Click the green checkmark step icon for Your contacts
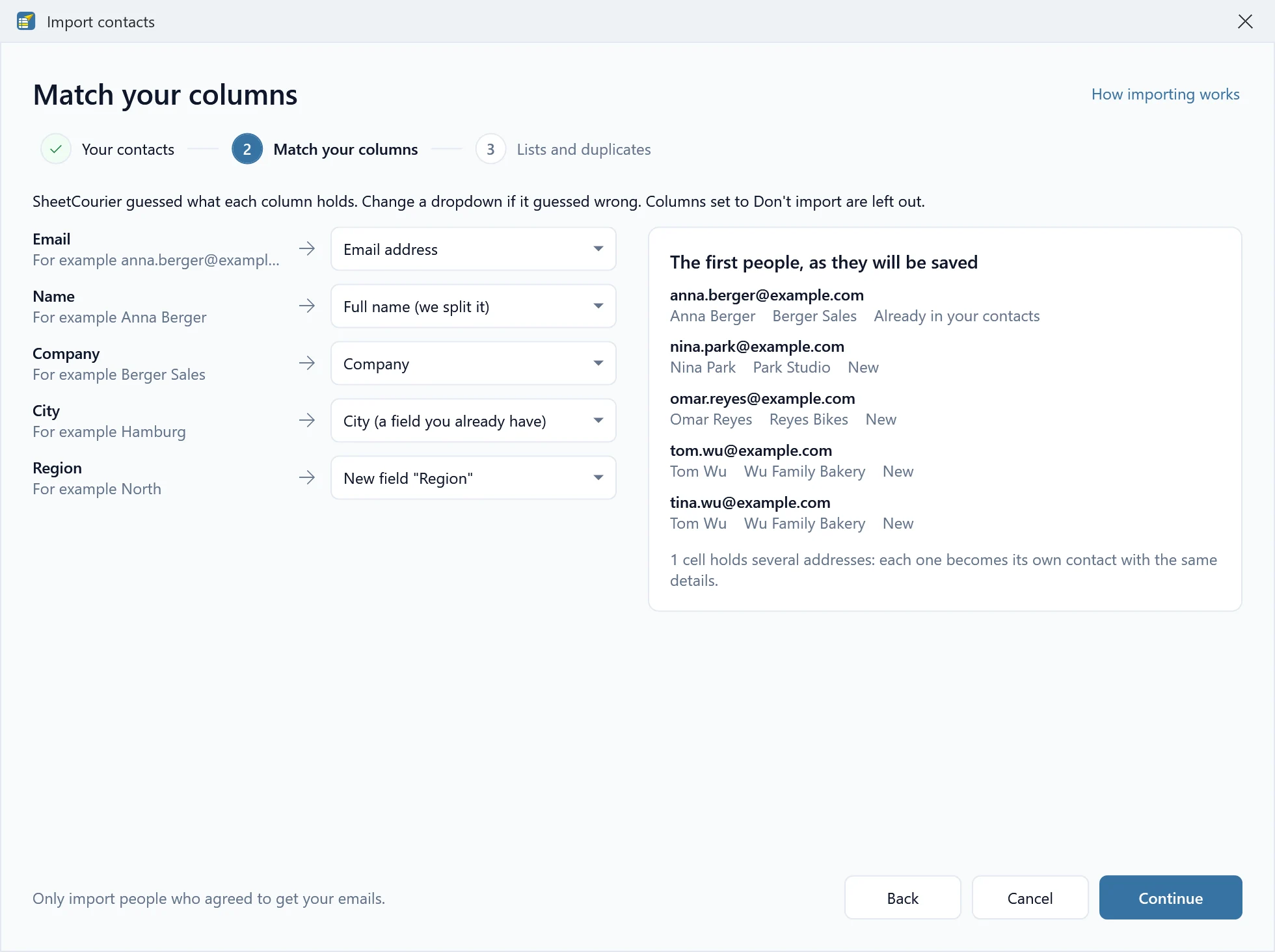The height and width of the screenshot is (952, 1275). [x=56, y=149]
